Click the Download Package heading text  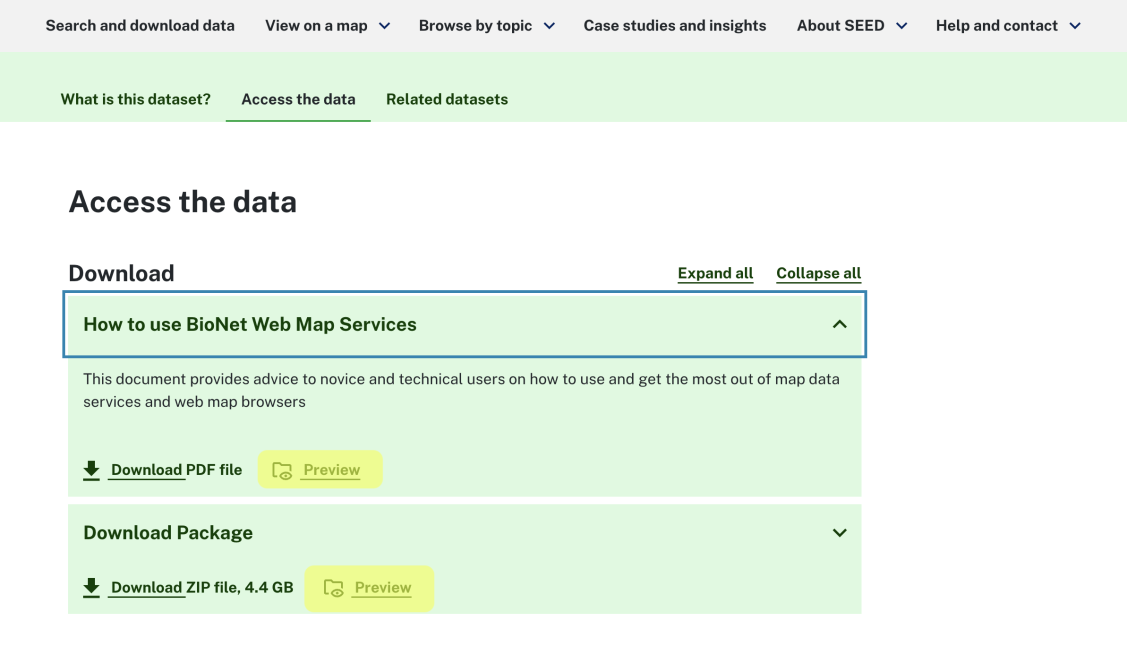pos(168,533)
